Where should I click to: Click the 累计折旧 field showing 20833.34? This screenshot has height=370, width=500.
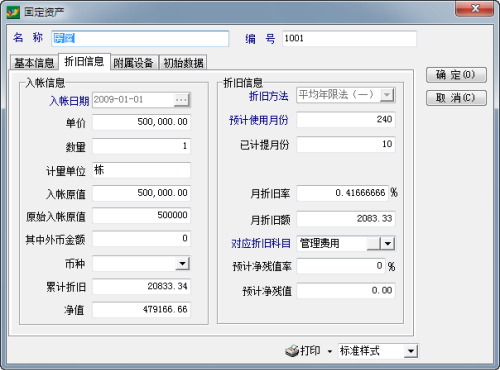pos(141,286)
